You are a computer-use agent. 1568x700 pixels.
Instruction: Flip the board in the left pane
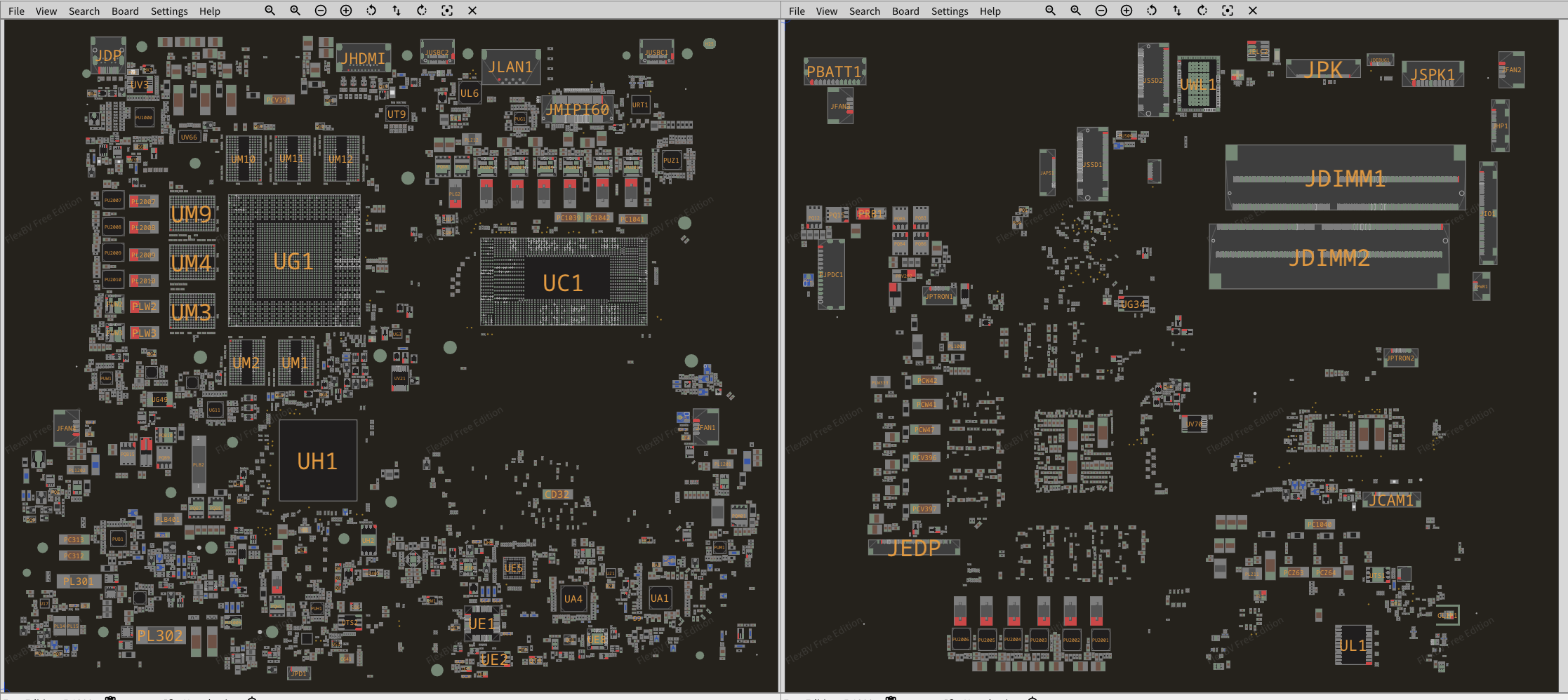coord(397,11)
